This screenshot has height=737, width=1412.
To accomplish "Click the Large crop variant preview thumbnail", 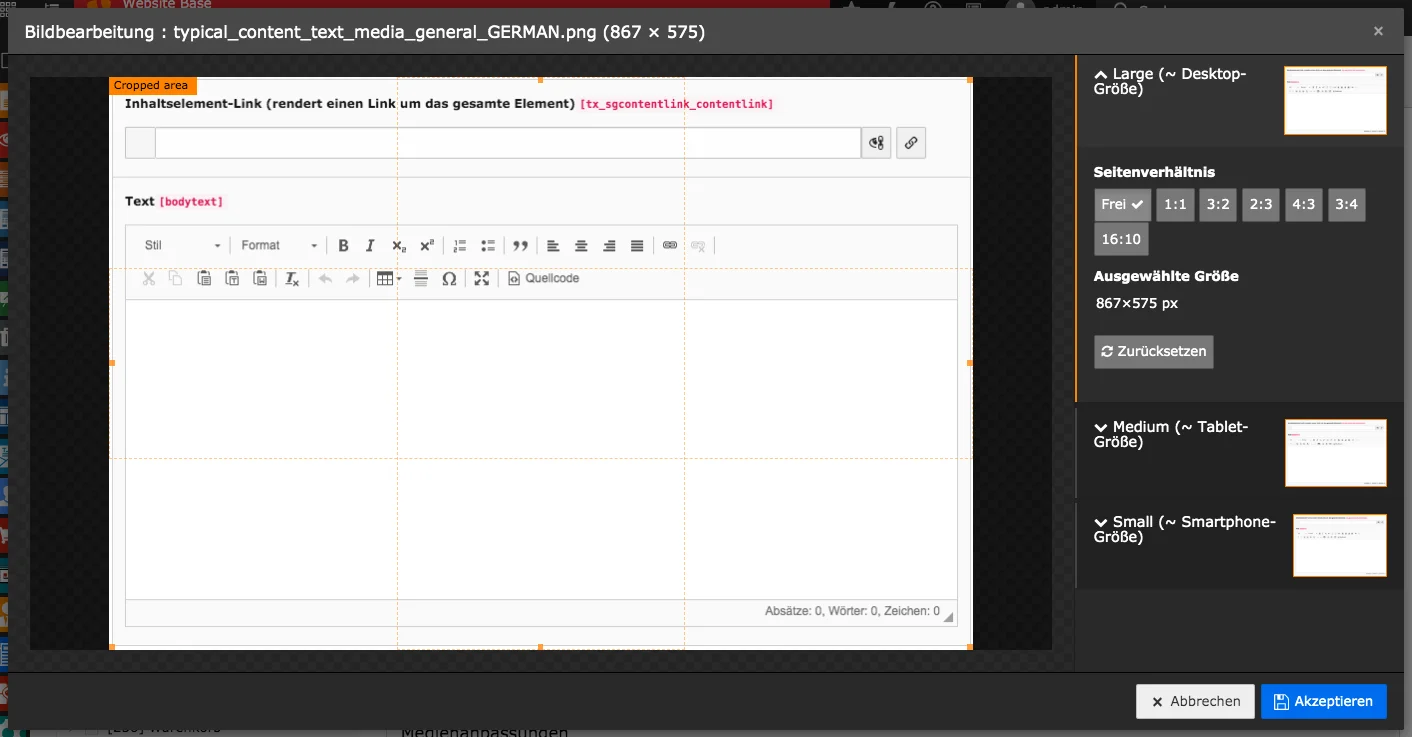I will coord(1335,100).
